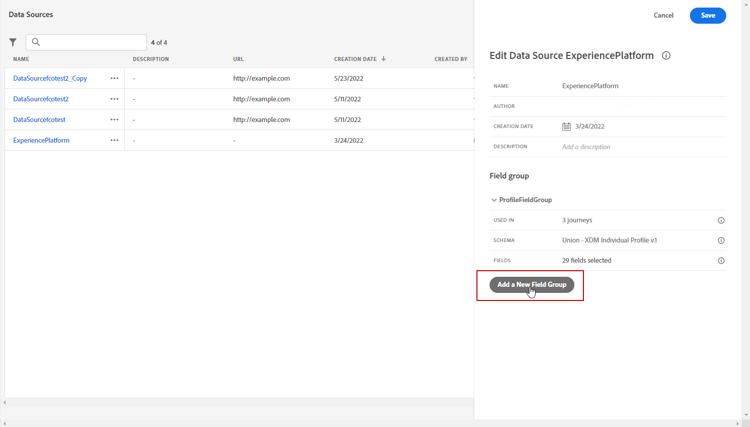Open more actions for DataSourcefcotest
The image size is (750, 427).
[x=114, y=119]
